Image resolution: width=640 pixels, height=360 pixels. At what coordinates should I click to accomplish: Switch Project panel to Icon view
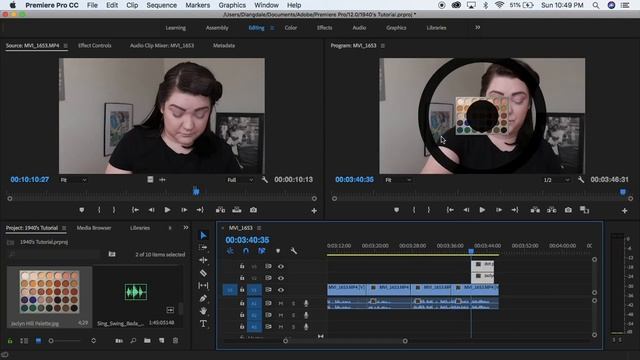click(x=38, y=340)
